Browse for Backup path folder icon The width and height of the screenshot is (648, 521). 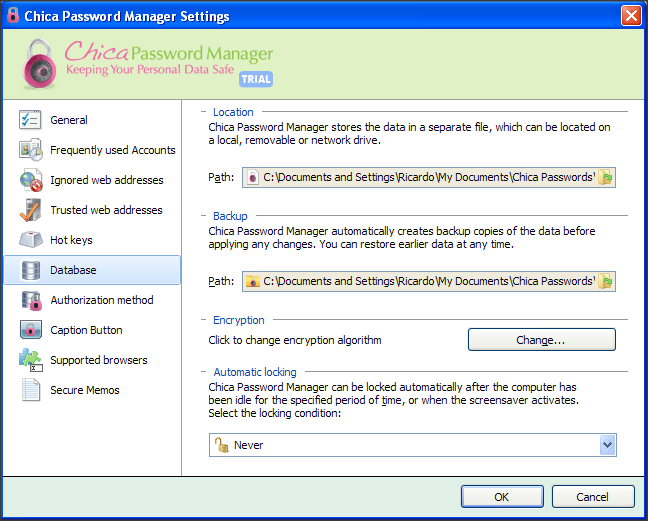(605, 282)
